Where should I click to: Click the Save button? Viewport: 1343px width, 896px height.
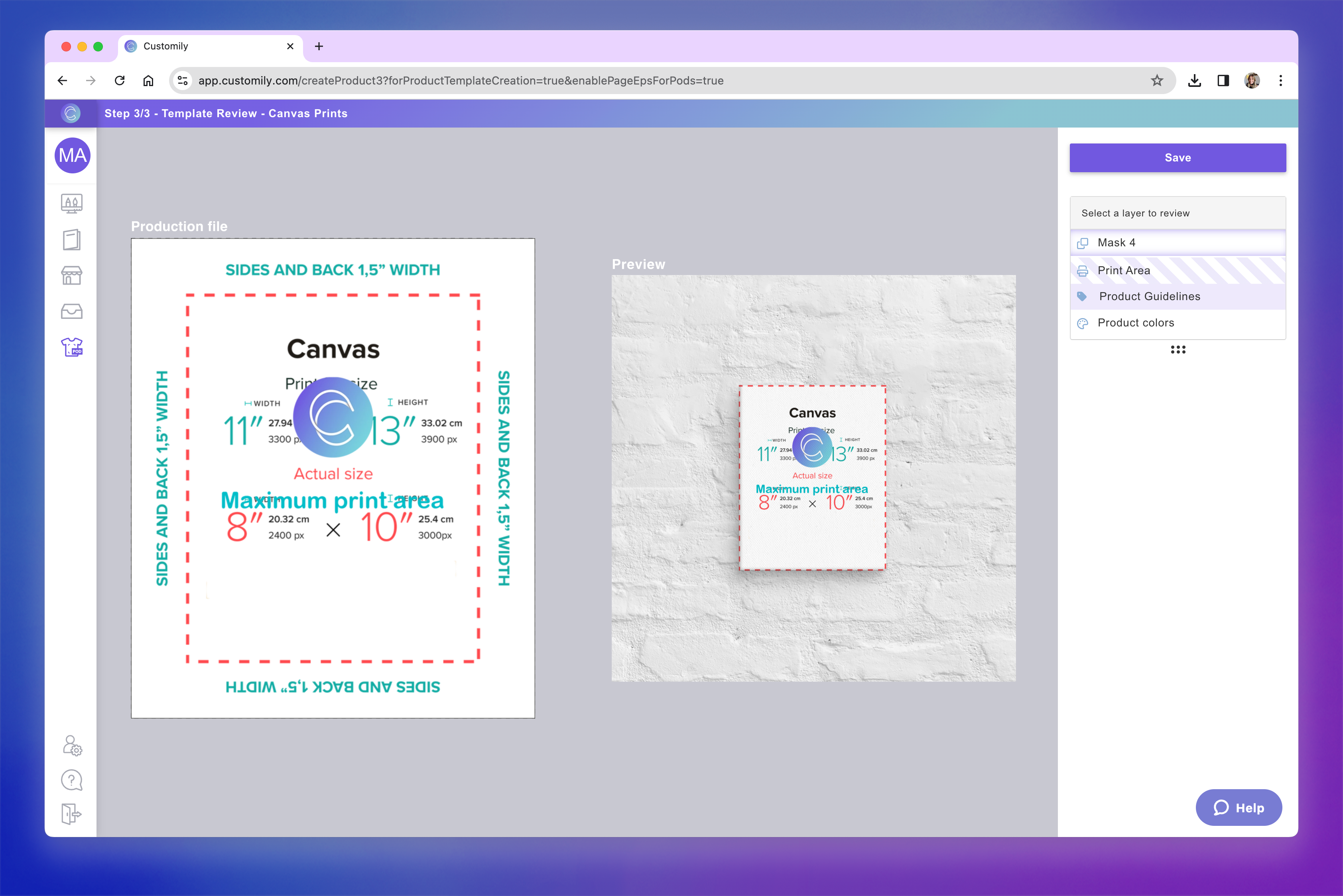click(1177, 158)
